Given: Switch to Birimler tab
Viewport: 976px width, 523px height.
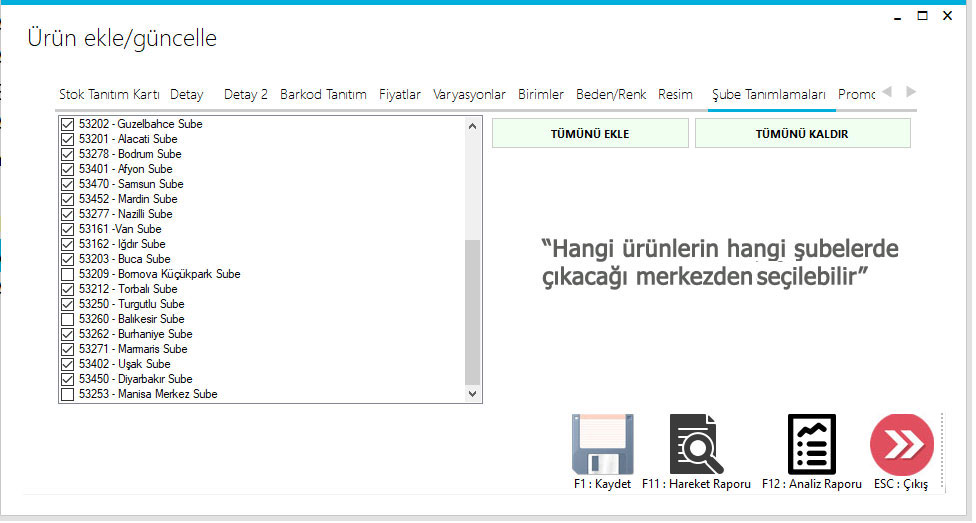Looking at the screenshot, I should pyautogui.click(x=541, y=95).
